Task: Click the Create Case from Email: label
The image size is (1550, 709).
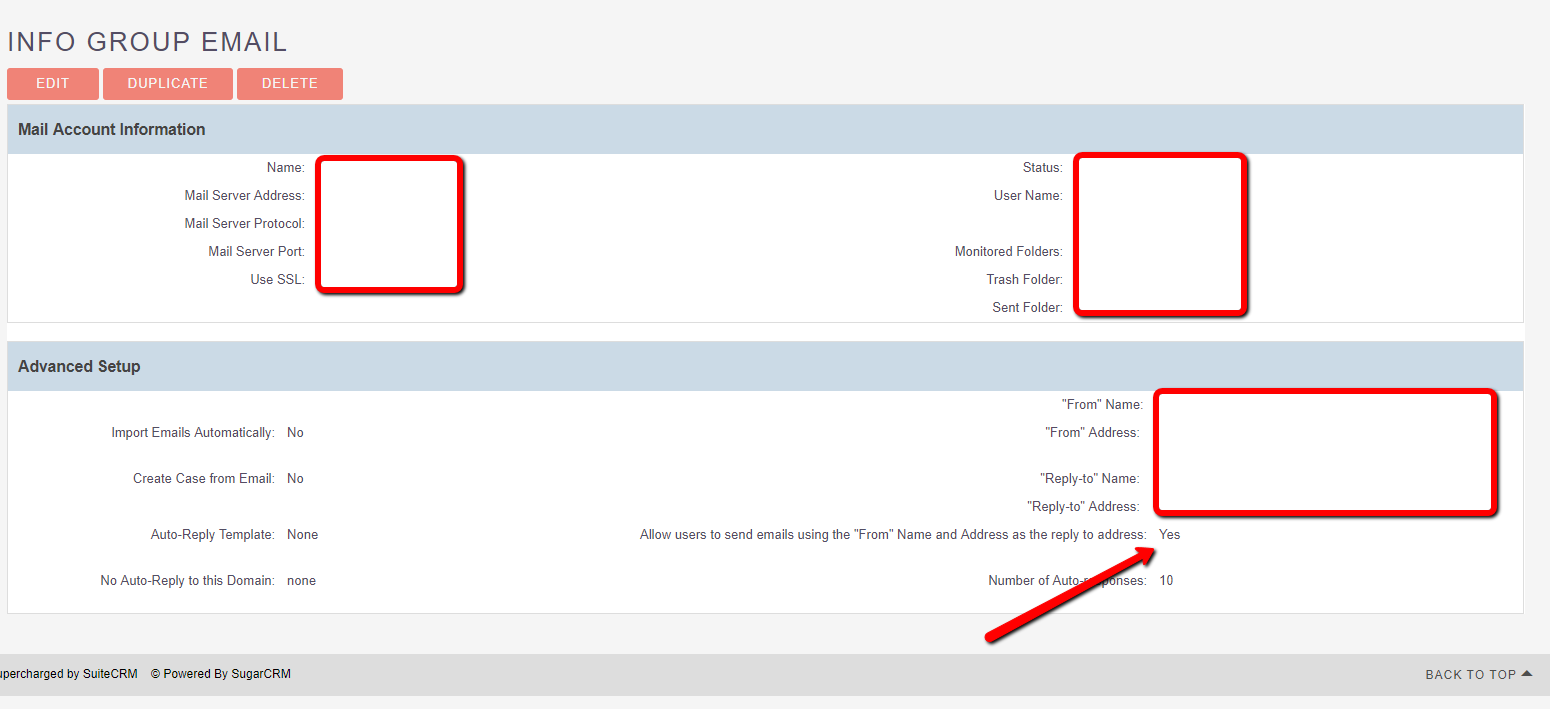Action: (x=204, y=479)
